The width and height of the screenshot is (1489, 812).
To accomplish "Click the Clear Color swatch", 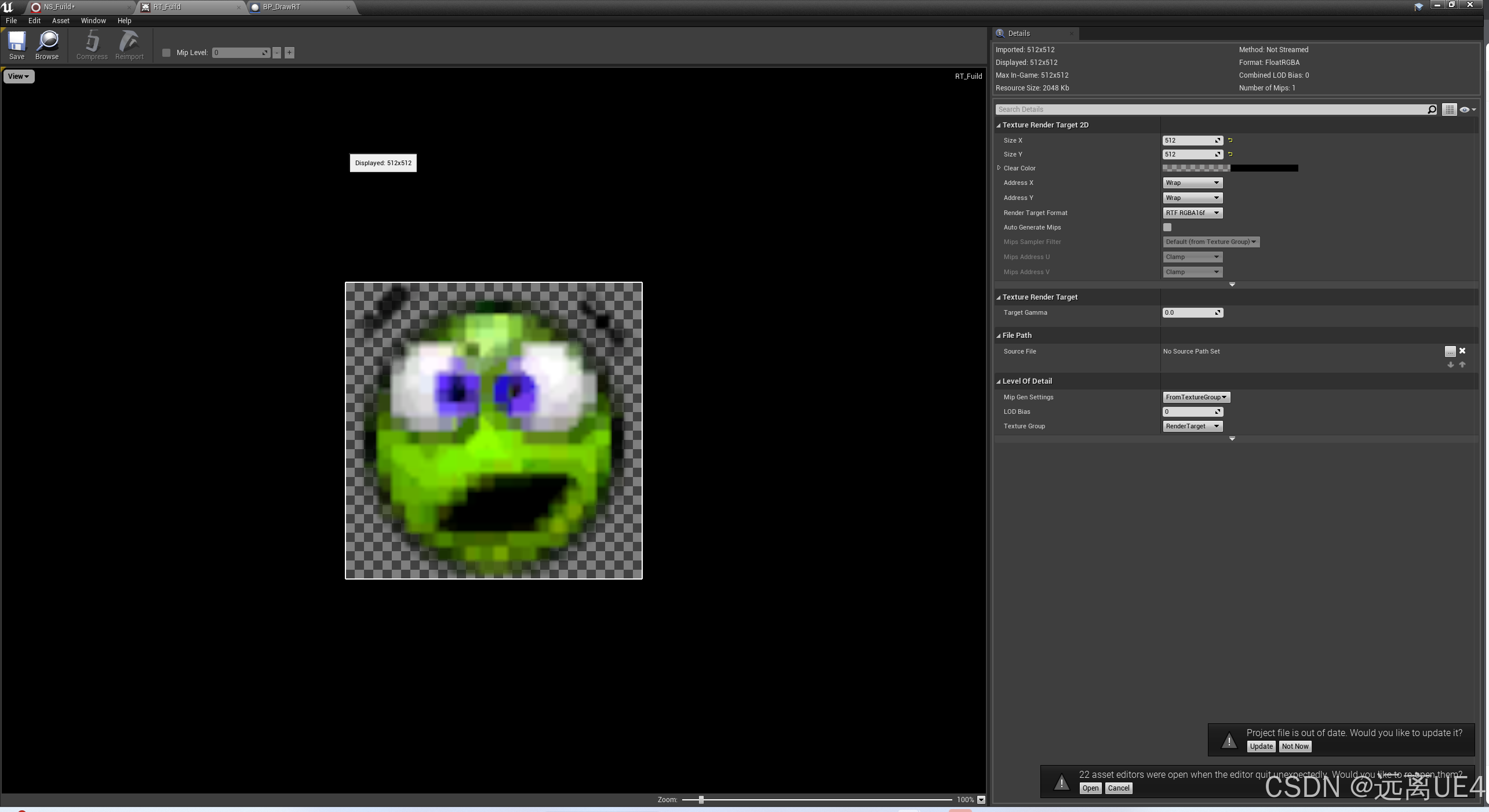I will click(1230, 168).
